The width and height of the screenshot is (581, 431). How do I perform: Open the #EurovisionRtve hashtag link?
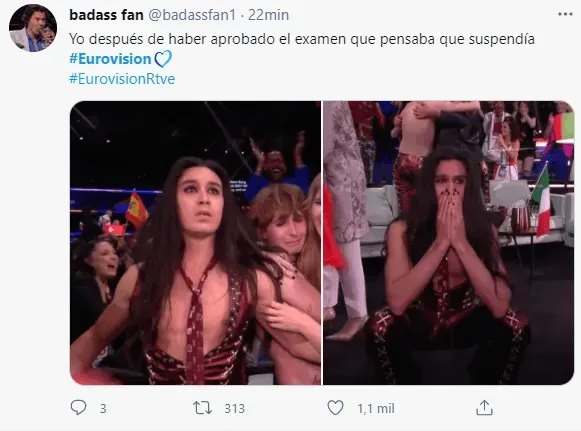[122, 79]
